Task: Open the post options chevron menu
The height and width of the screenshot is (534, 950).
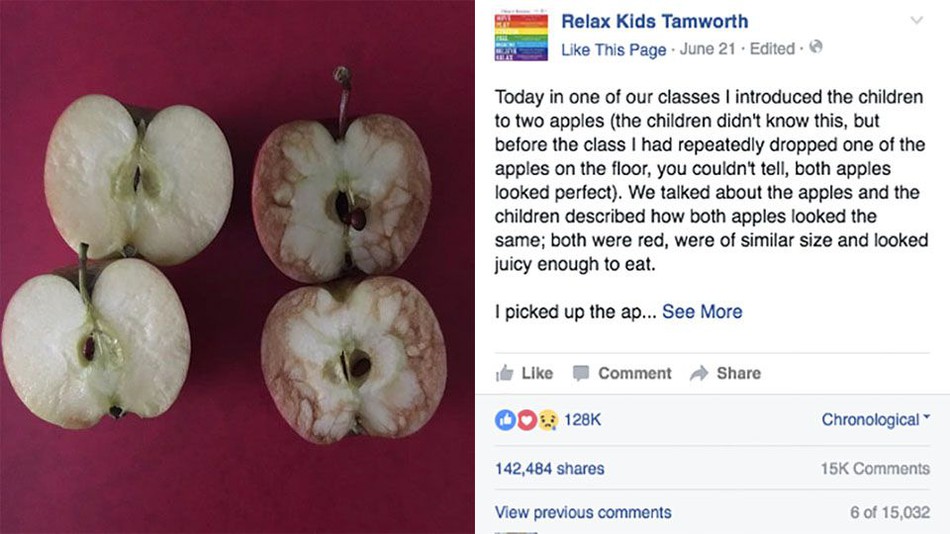Action: [916, 21]
